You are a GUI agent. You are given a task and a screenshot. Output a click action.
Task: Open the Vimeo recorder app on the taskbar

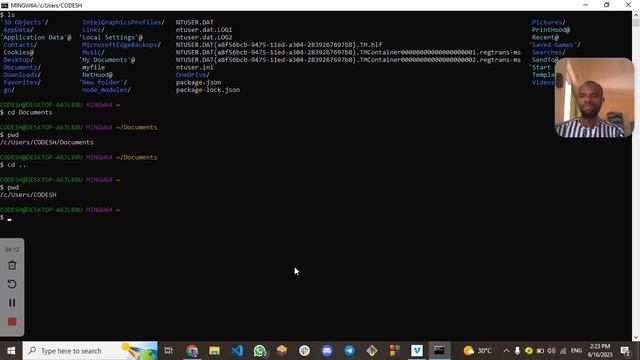click(x=417, y=351)
